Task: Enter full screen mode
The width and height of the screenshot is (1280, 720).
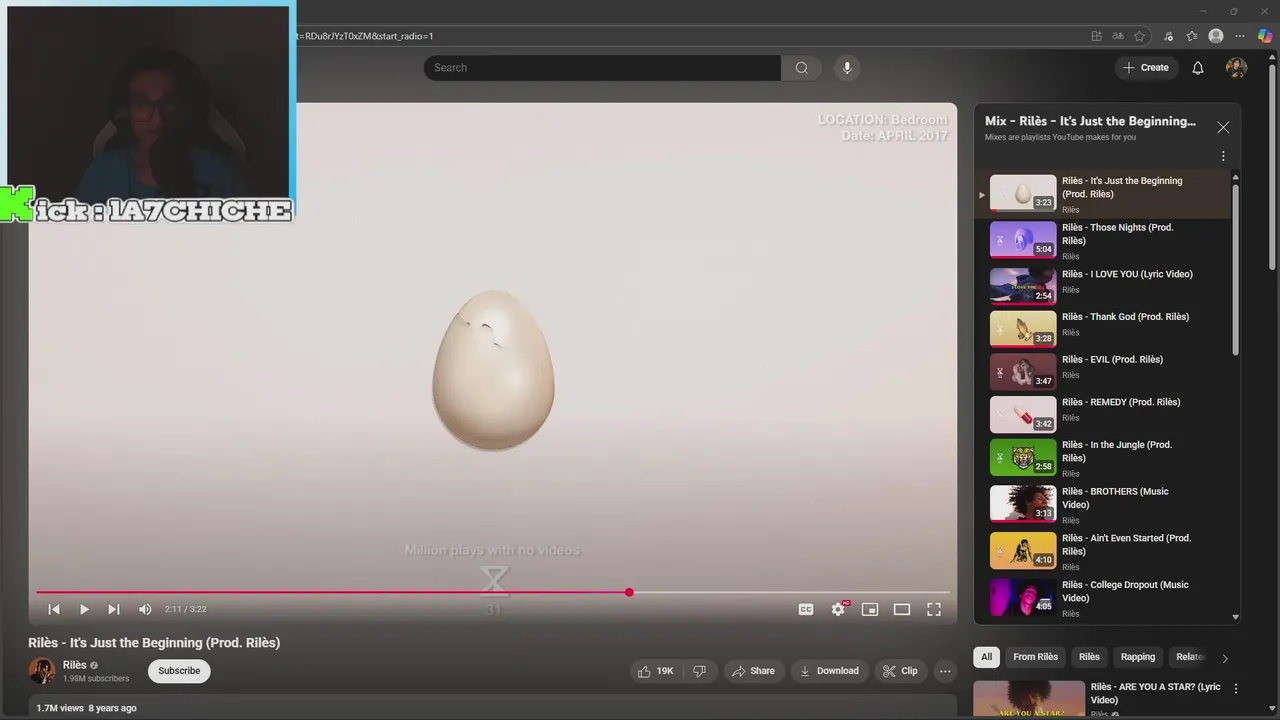Action: point(934,609)
